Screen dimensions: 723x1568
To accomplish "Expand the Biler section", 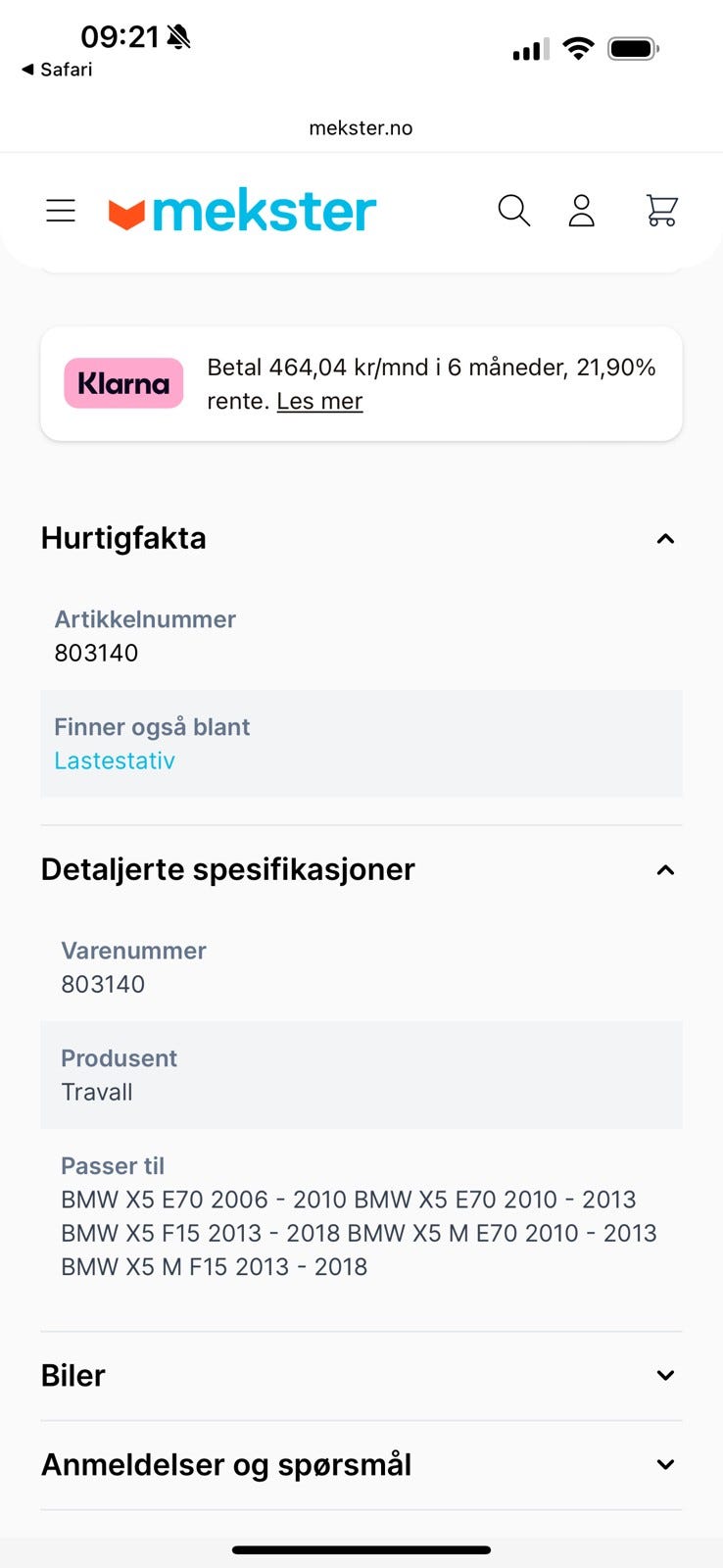I will coord(665,1376).
